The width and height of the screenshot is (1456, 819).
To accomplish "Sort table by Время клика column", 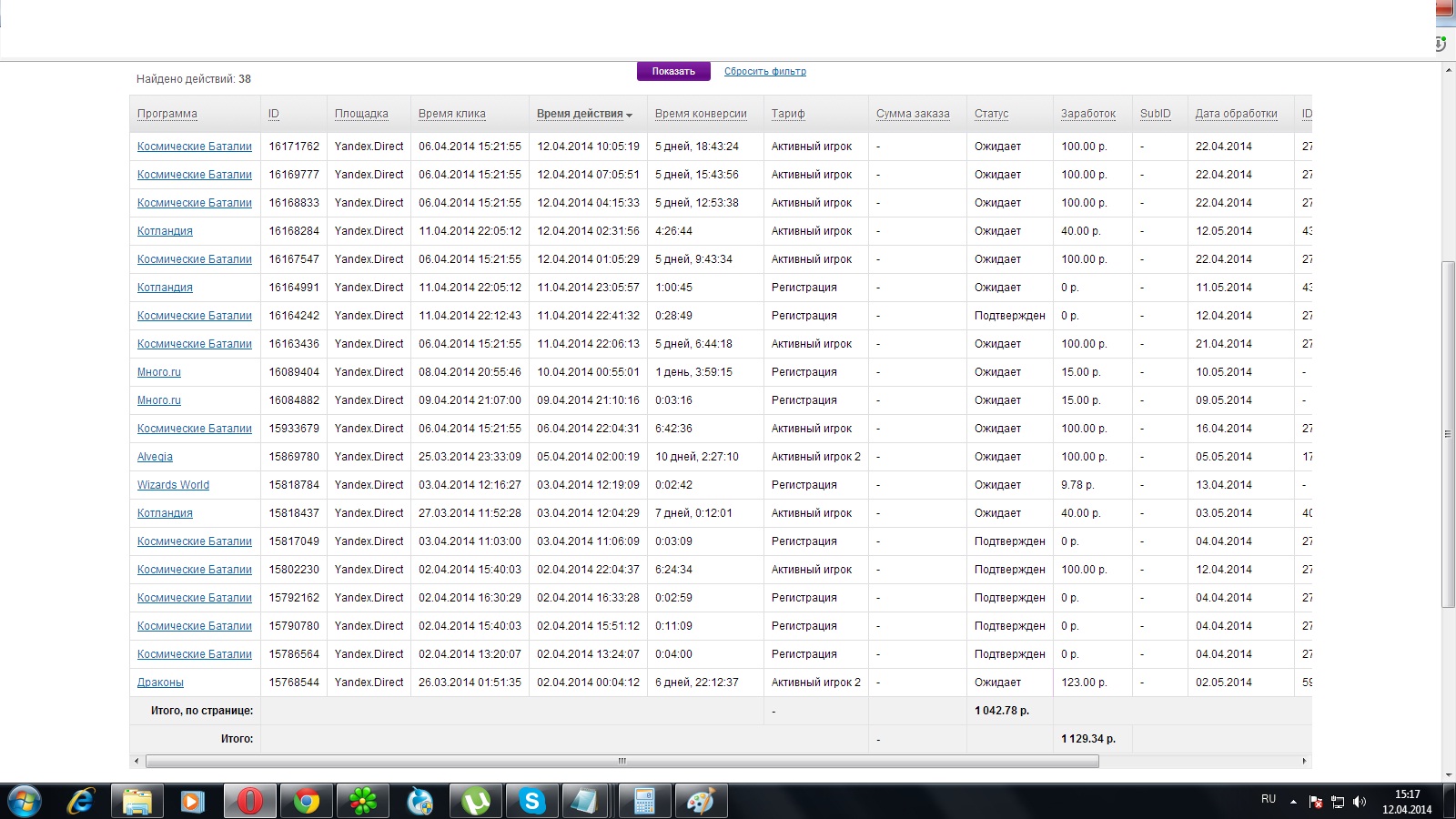I will pyautogui.click(x=452, y=114).
